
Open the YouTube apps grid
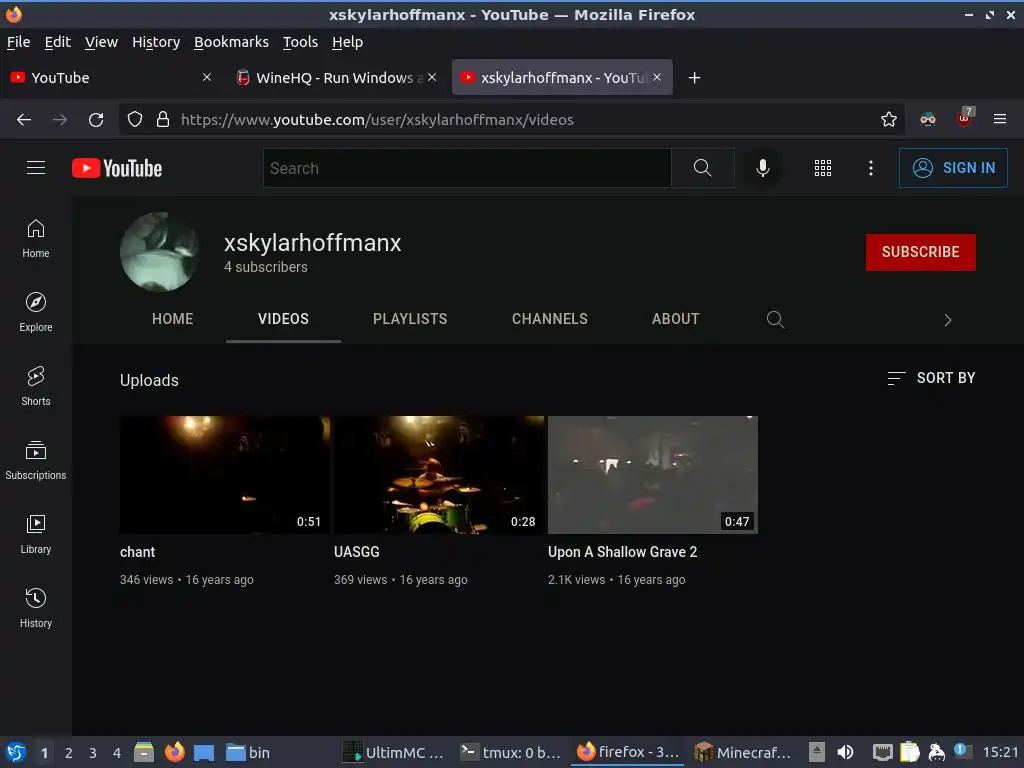point(823,168)
